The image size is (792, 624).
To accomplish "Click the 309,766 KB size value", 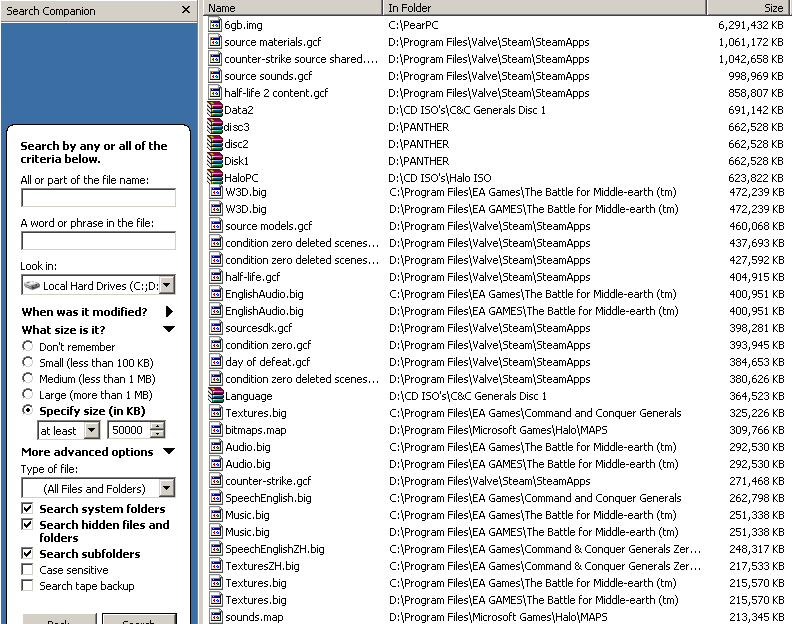I will point(757,430).
